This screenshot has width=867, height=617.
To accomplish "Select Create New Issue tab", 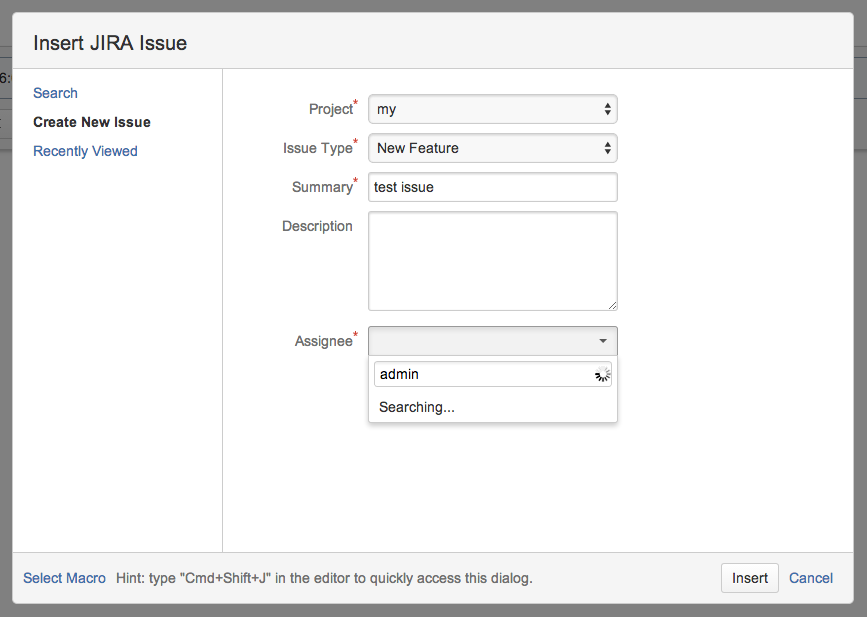I will [92, 122].
